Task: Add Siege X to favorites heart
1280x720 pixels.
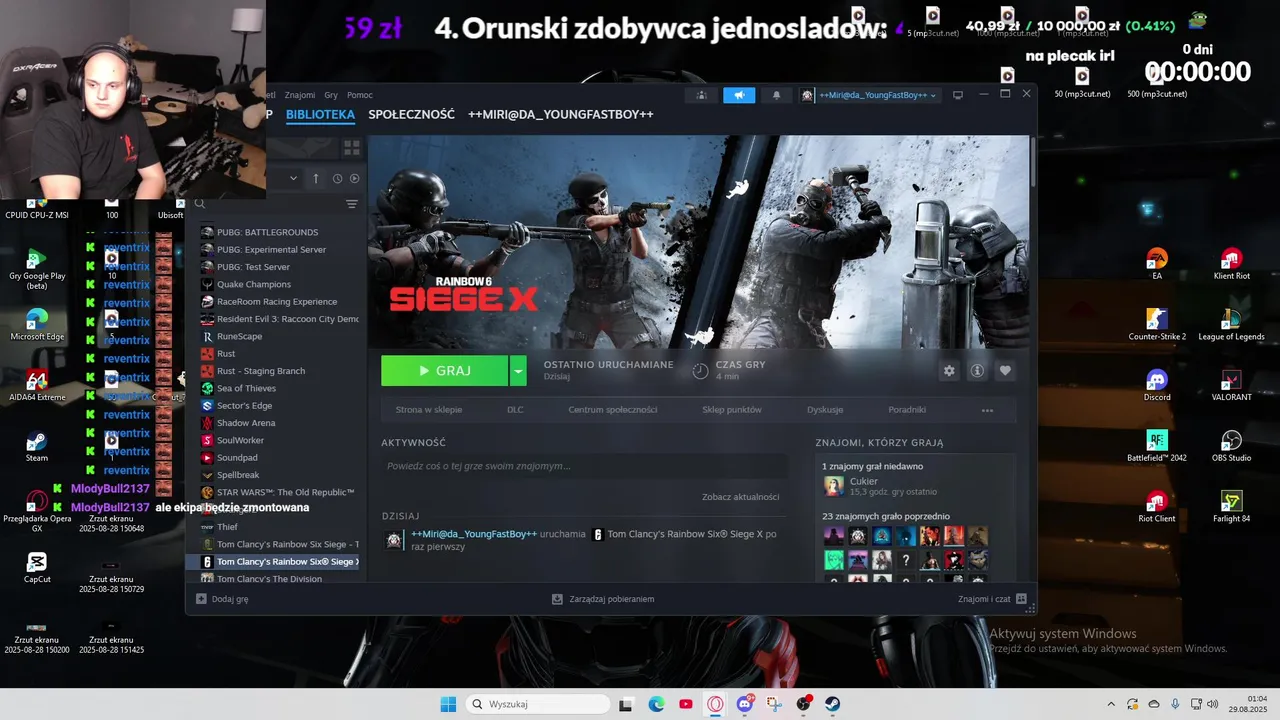Action: coord(1005,371)
